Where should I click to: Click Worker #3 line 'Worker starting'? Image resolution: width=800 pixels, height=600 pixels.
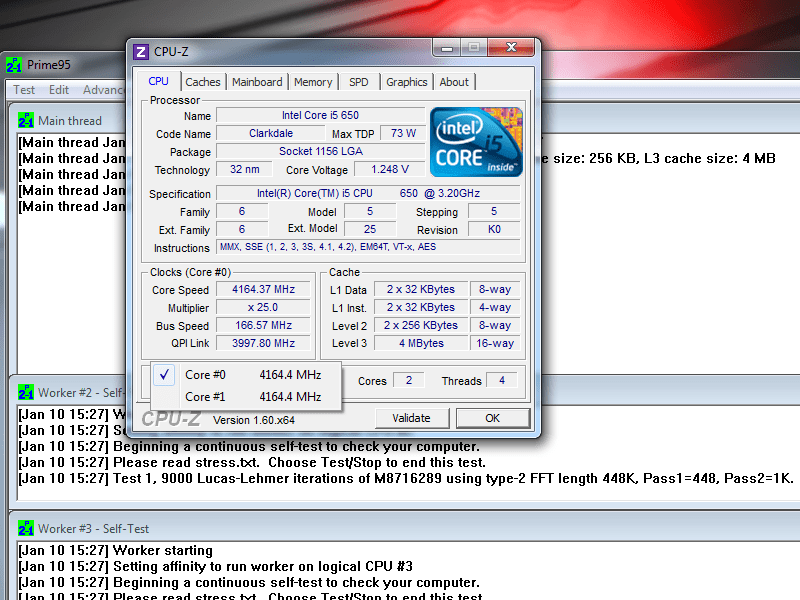click(115, 551)
